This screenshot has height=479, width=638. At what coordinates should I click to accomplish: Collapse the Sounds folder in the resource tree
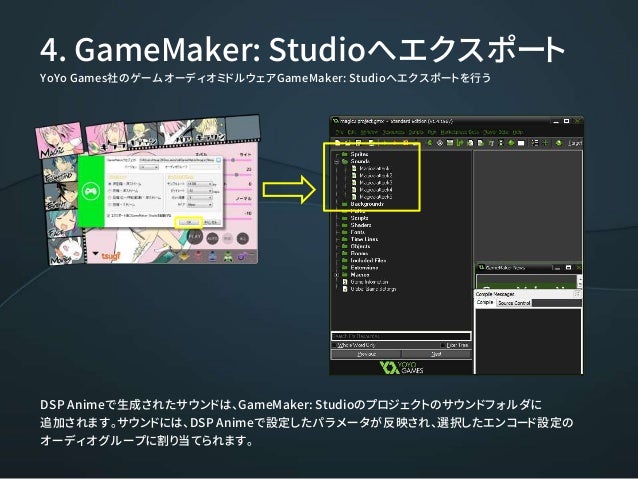336,162
